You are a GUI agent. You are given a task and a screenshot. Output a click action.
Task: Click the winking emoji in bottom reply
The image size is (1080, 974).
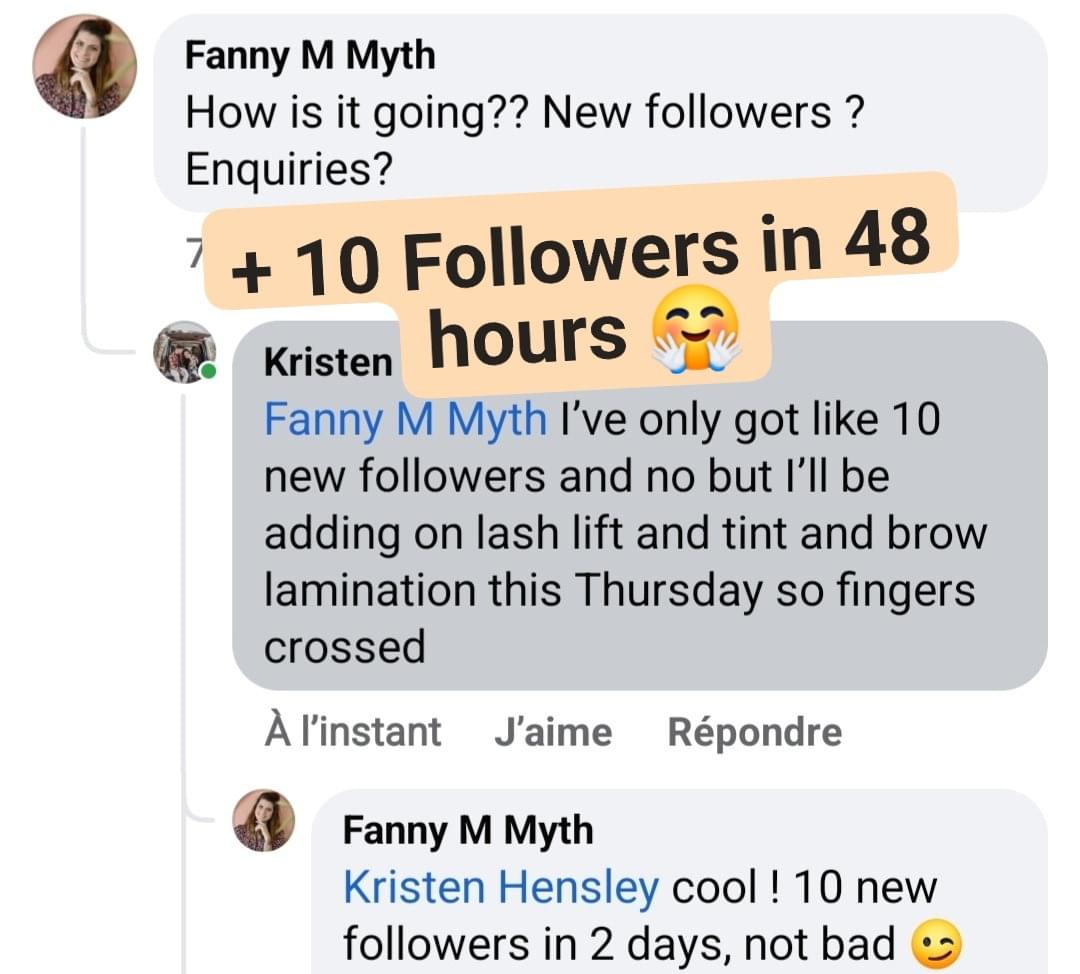pos(936,943)
